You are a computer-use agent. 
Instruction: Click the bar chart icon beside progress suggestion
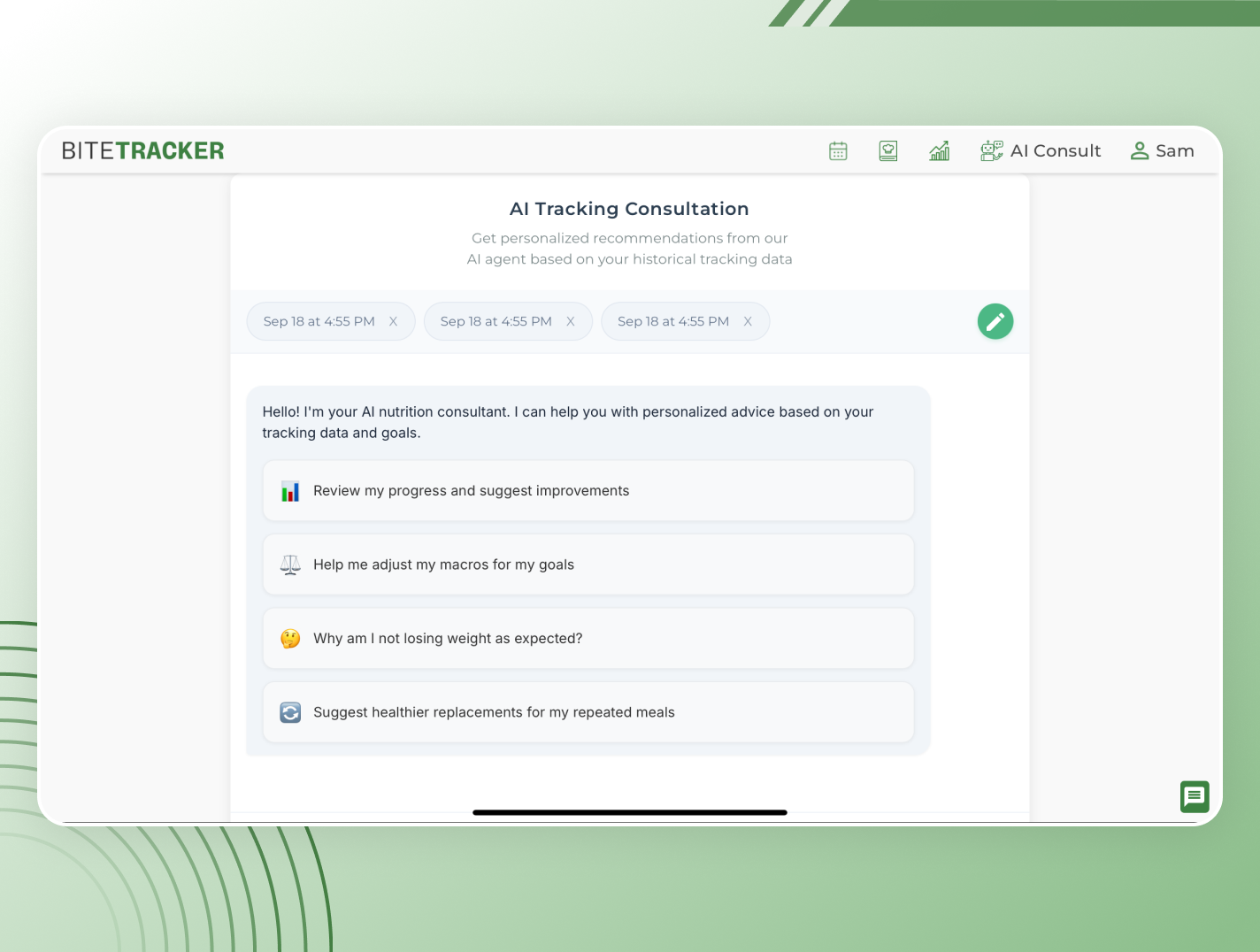tap(289, 490)
